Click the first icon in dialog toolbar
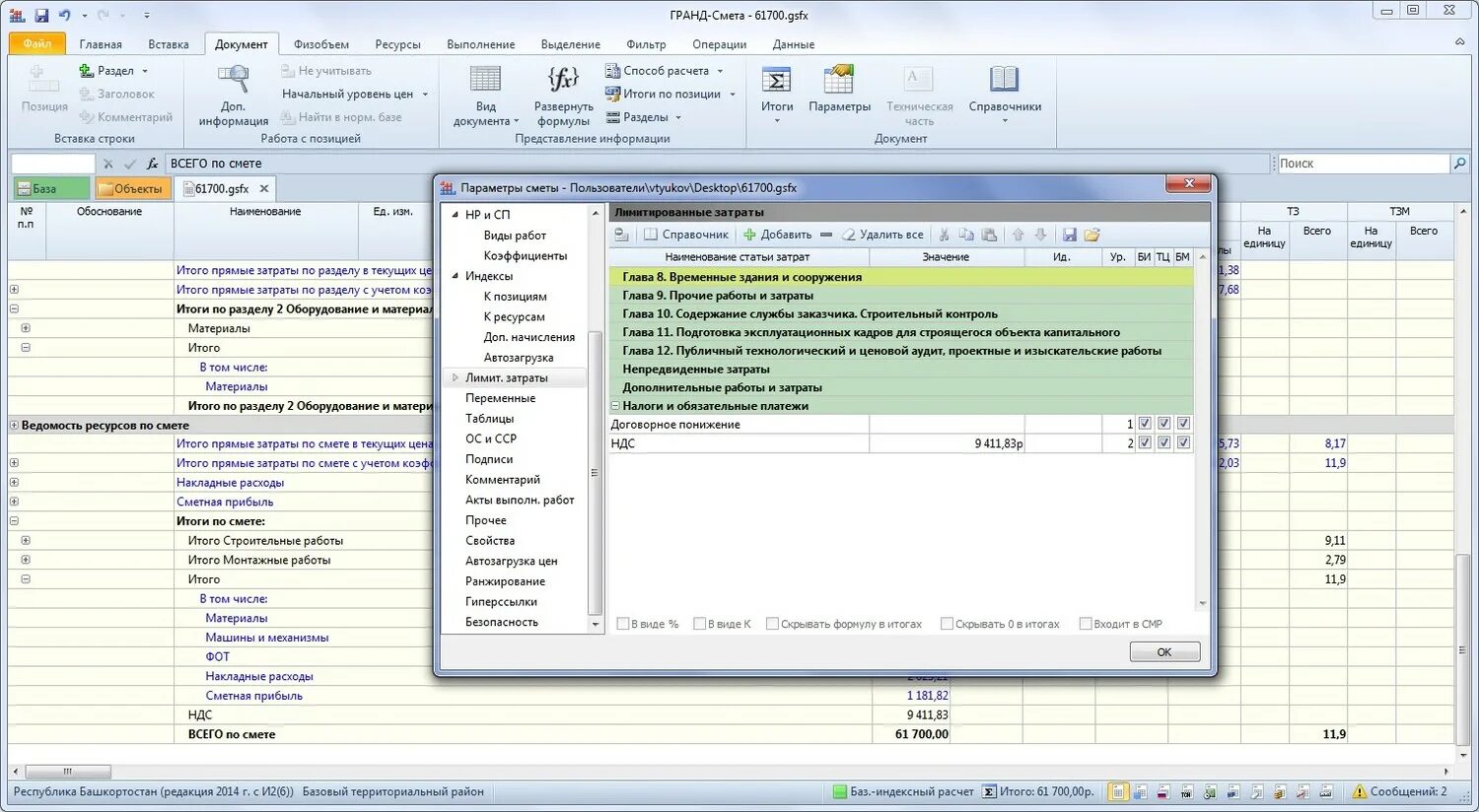1479x812 pixels. click(x=621, y=235)
